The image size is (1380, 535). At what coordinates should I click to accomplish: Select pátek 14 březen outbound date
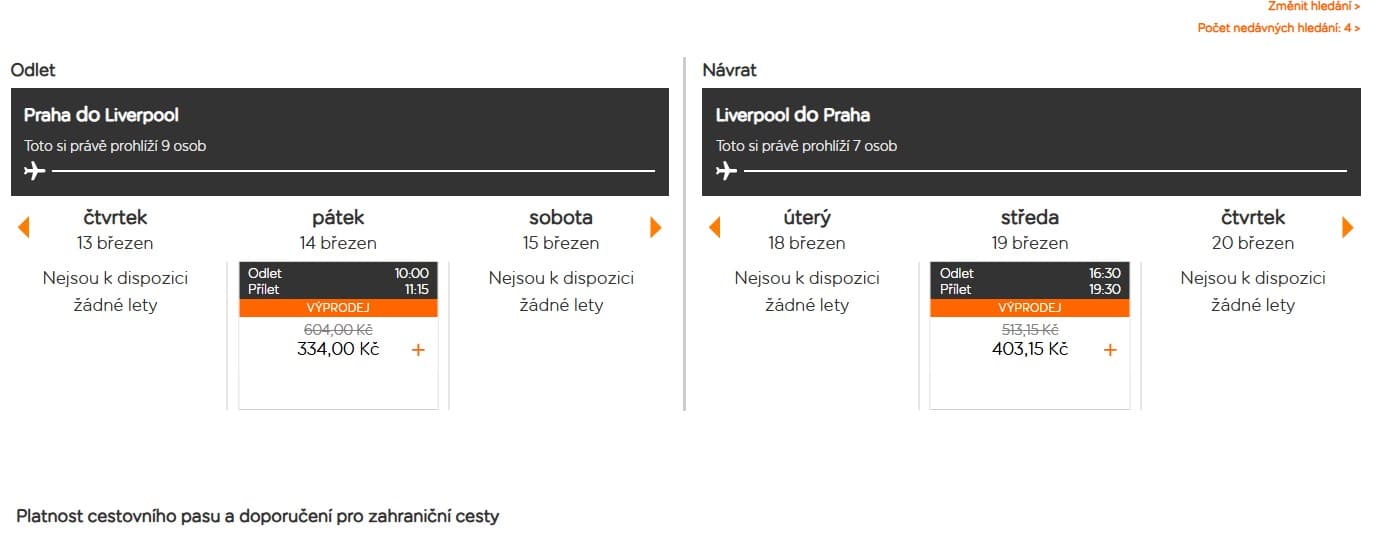tap(338, 229)
